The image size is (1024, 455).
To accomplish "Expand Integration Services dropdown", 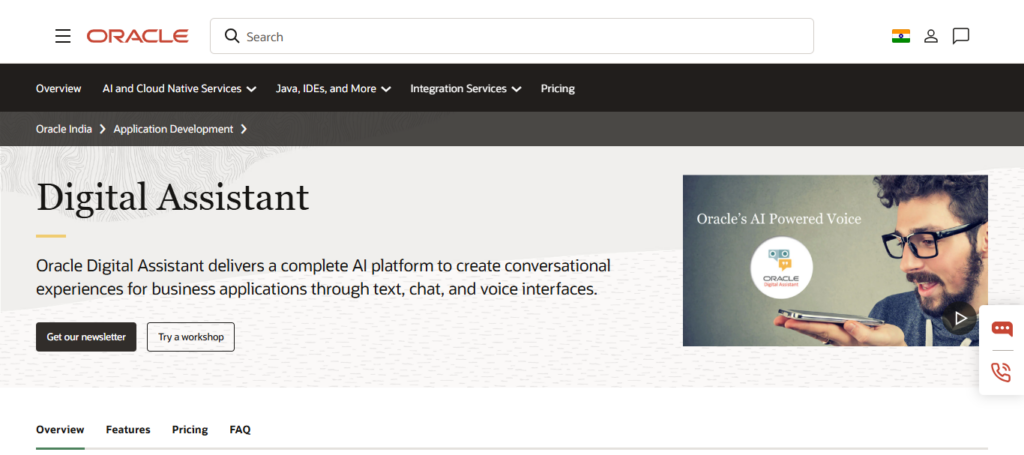I will tap(466, 88).
